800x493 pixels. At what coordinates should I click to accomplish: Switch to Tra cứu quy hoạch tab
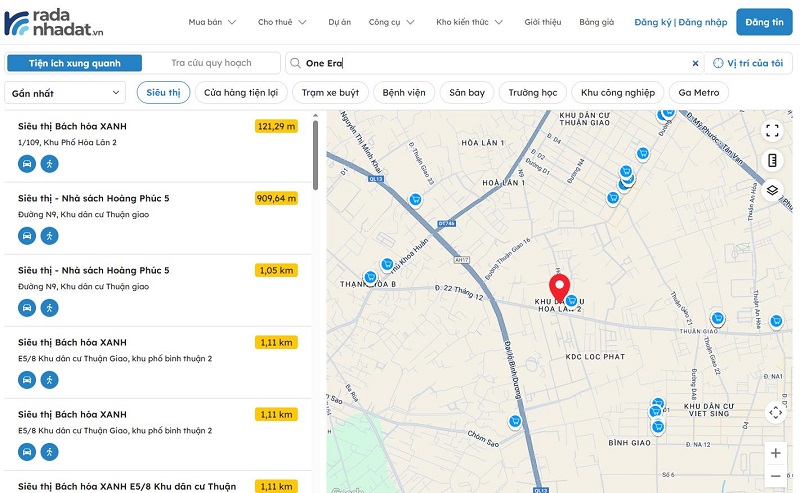tap(211, 63)
